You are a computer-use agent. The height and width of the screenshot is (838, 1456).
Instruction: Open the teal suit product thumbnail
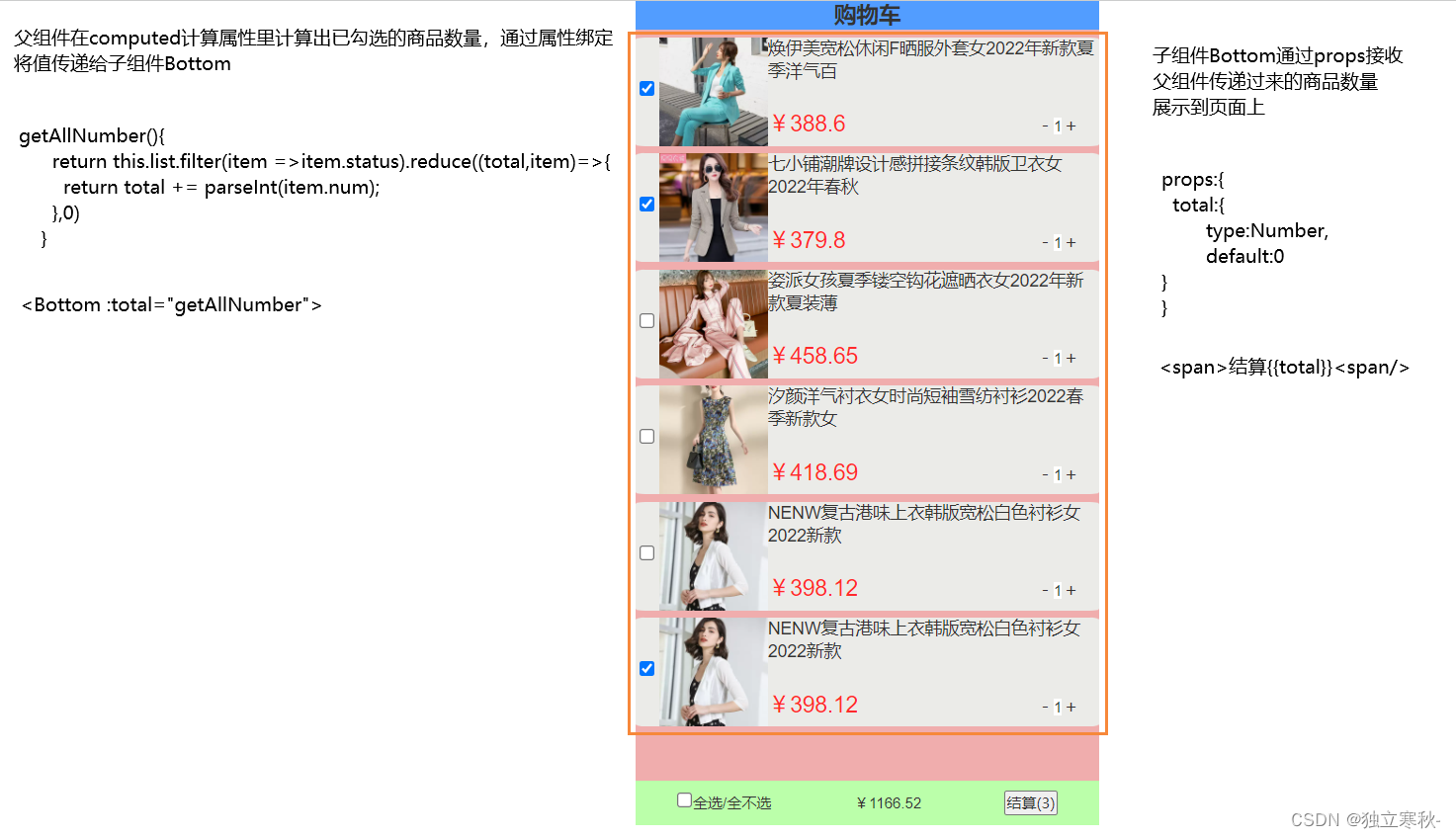[714, 92]
